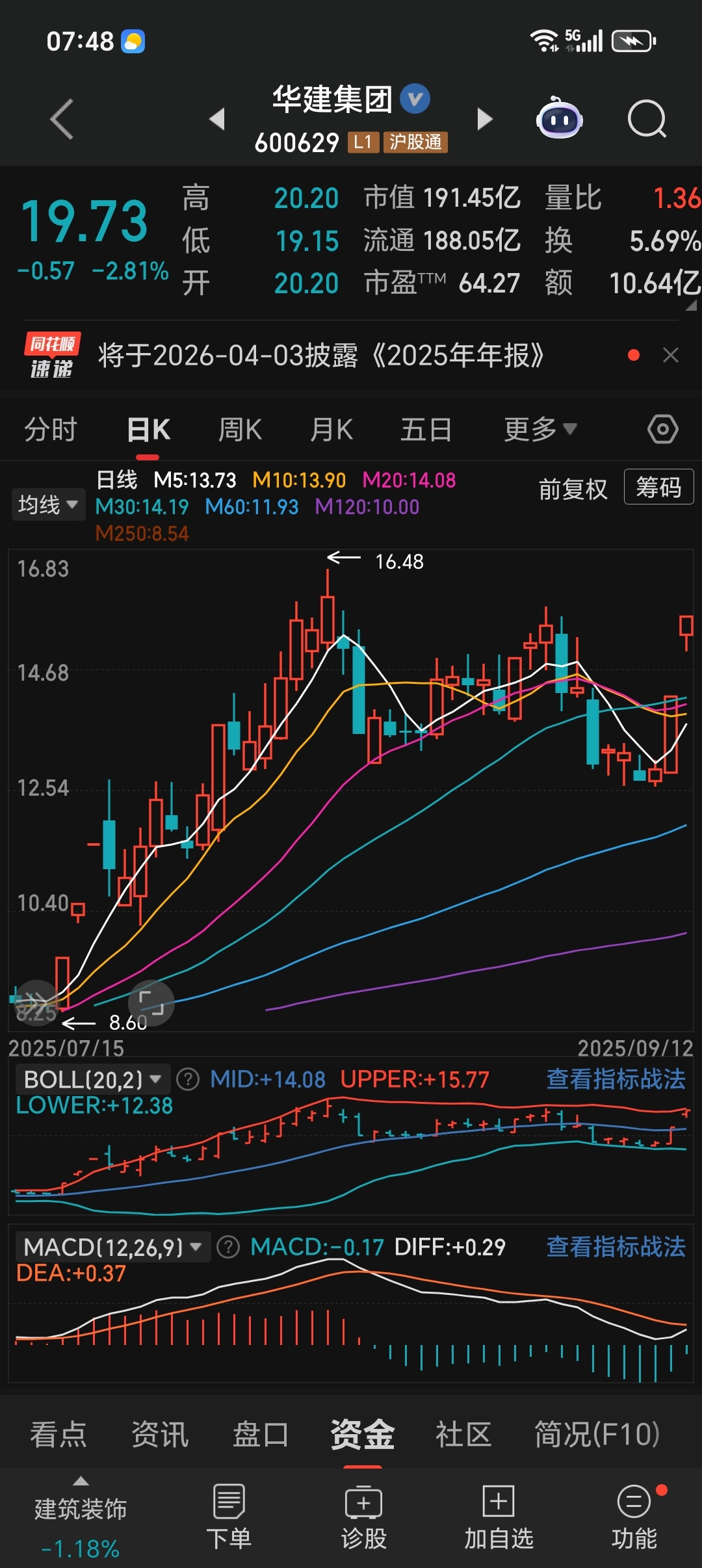Tap the WiFi status icon
The height and width of the screenshot is (1568, 702).
(x=544, y=41)
